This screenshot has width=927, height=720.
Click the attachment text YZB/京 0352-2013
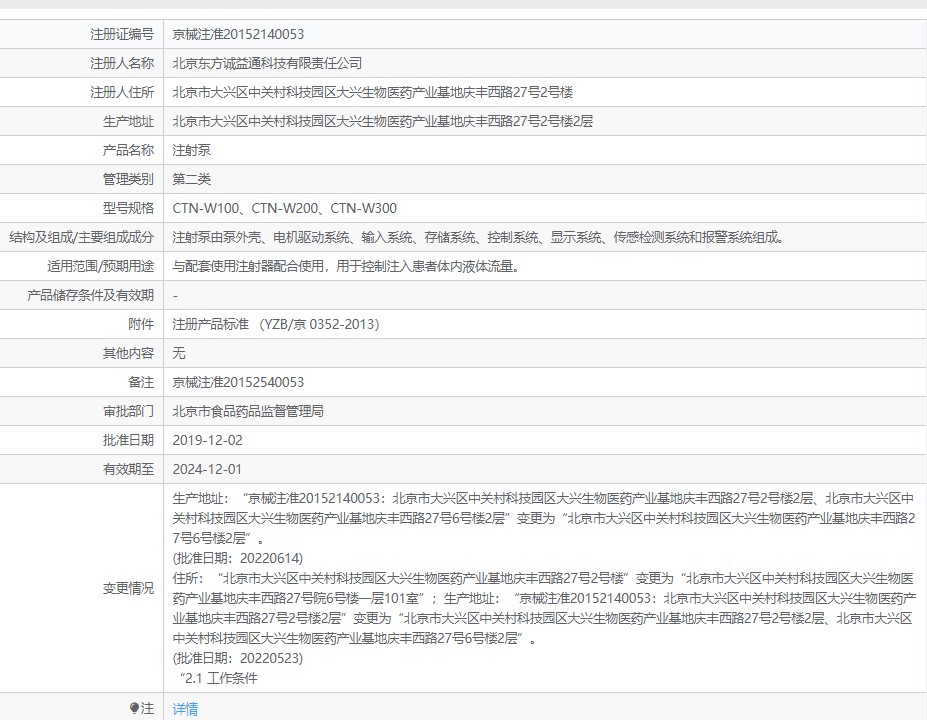(319, 324)
